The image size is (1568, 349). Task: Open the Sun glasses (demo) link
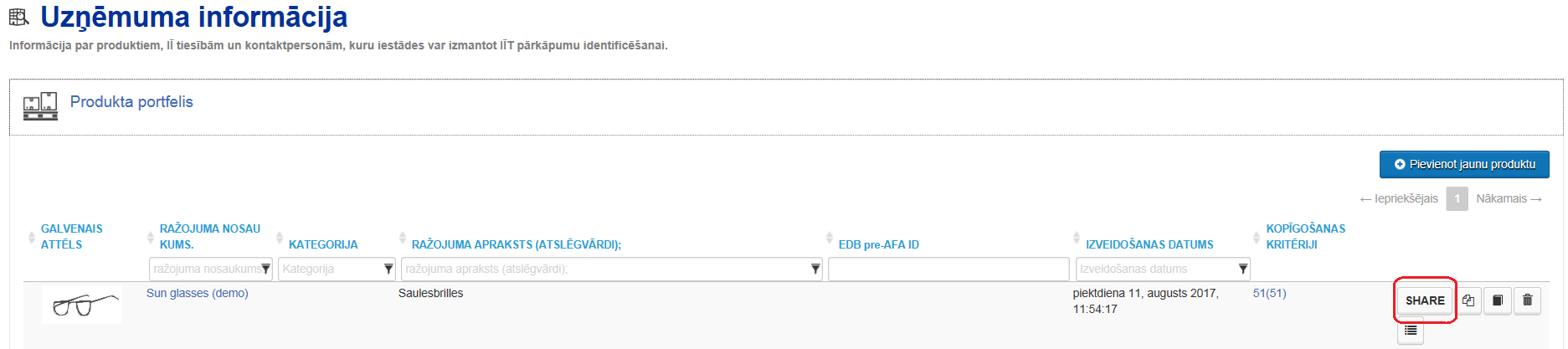[x=198, y=293]
